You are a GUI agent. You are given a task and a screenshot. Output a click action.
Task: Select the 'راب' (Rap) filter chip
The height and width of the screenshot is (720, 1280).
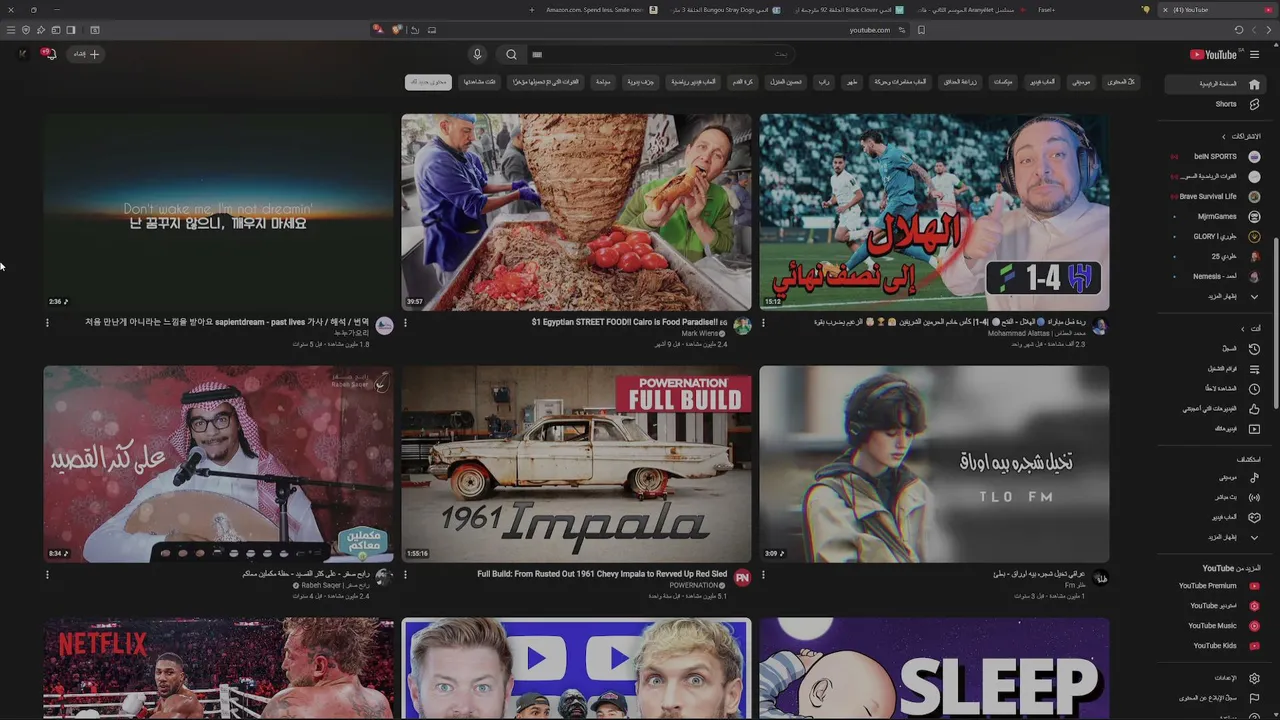click(823, 82)
